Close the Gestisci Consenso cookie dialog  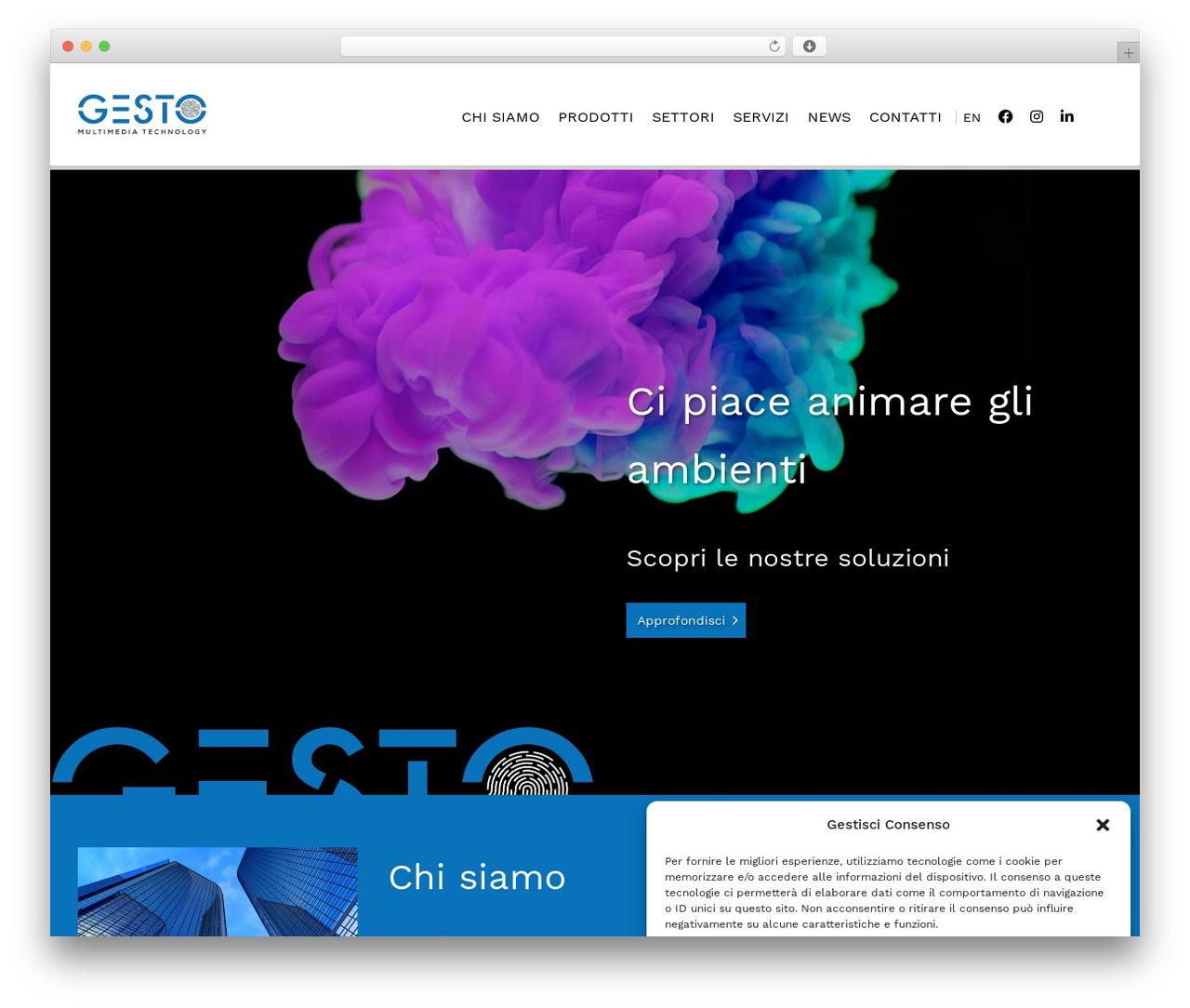click(1103, 825)
